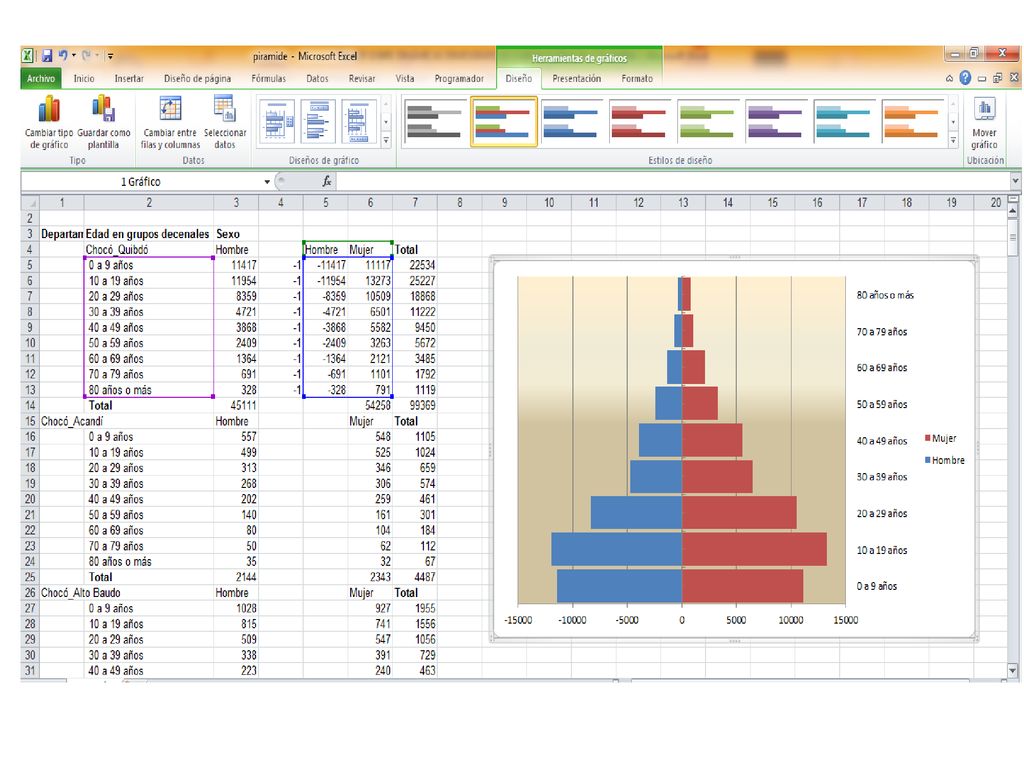Select cell with value 99369
The width and height of the screenshot is (1024, 768).
(x=415, y=406)
